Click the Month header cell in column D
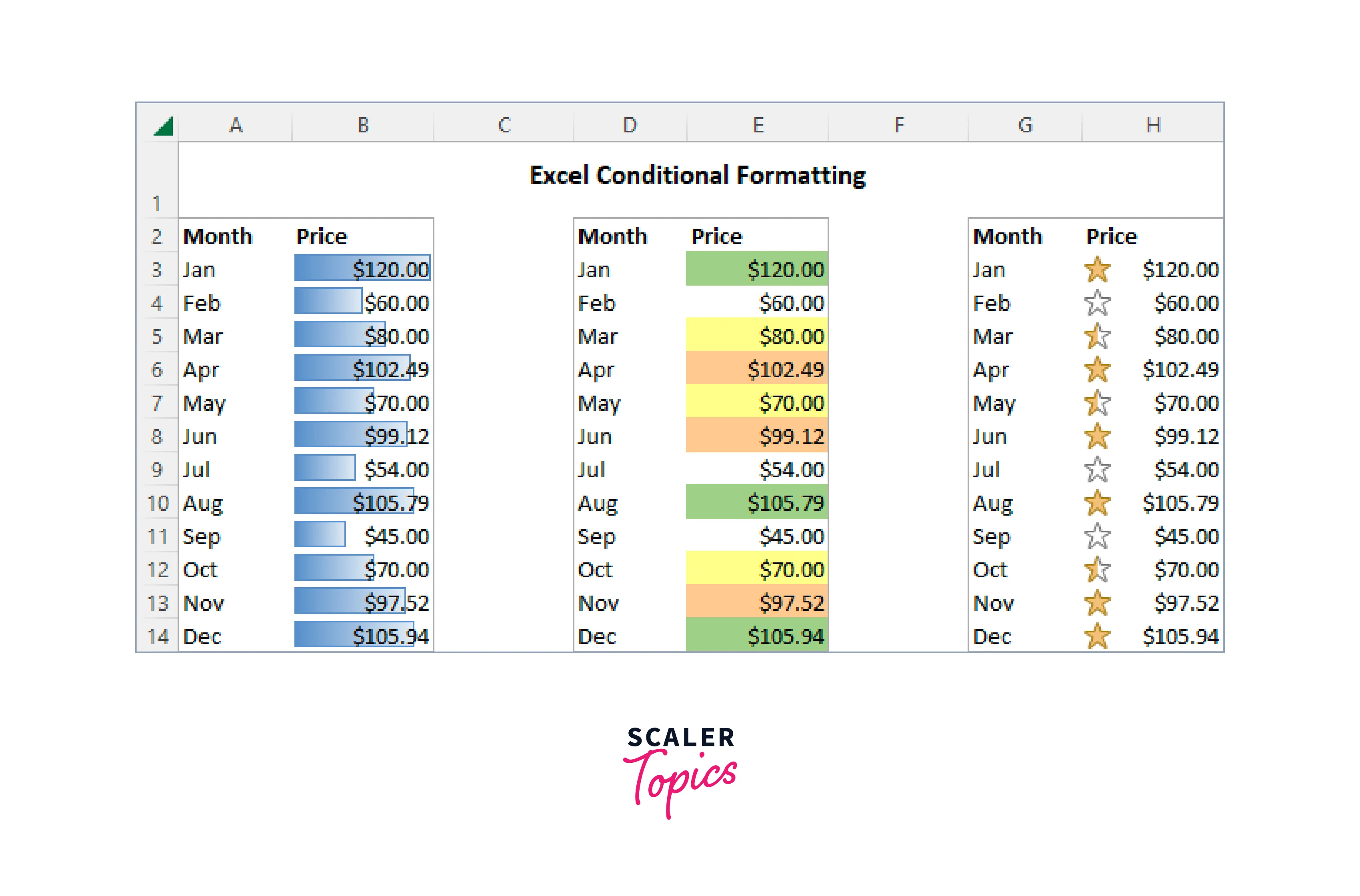Screen dimensions: 1360x896 point(612,236)
